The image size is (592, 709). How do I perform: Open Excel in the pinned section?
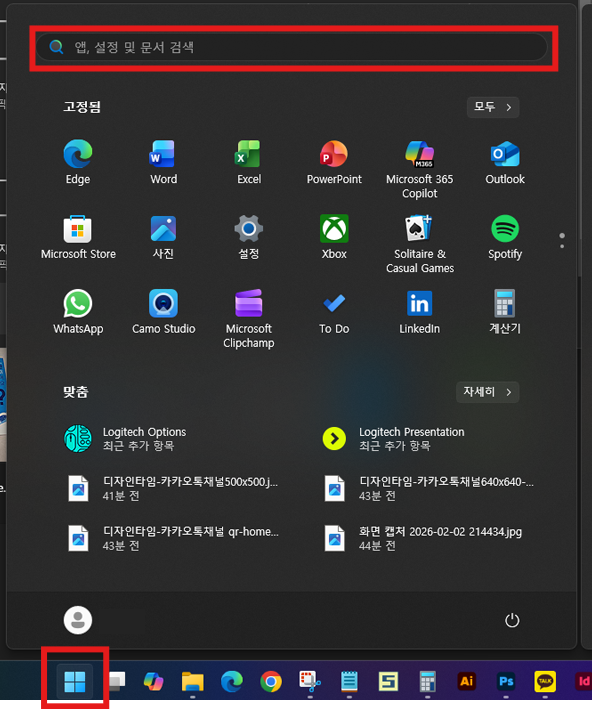(x=249, y=162)
